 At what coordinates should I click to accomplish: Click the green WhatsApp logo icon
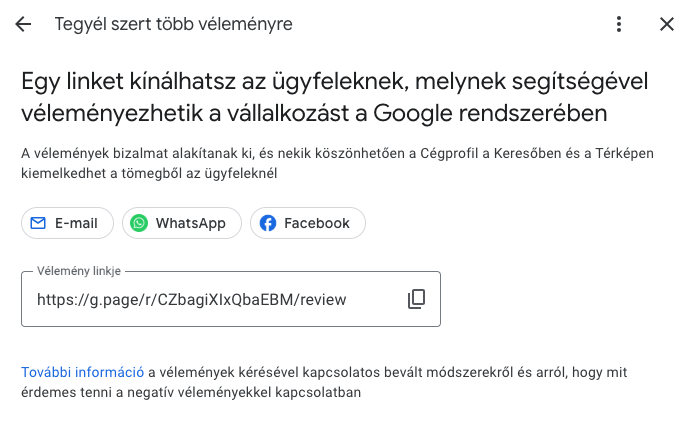[x=139, y=223]
